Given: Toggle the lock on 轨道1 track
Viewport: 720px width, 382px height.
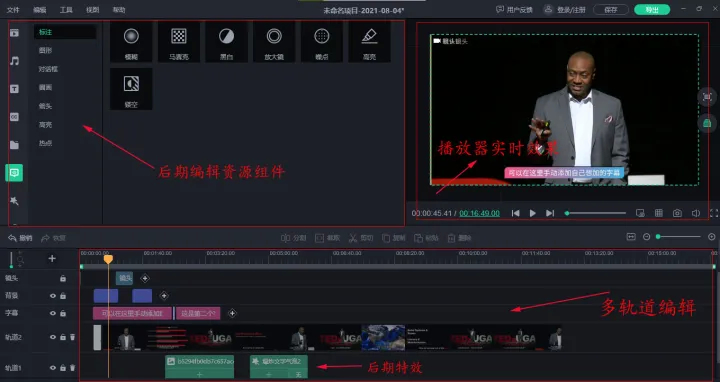Looking at the screenshot, I should coord(63,368).
